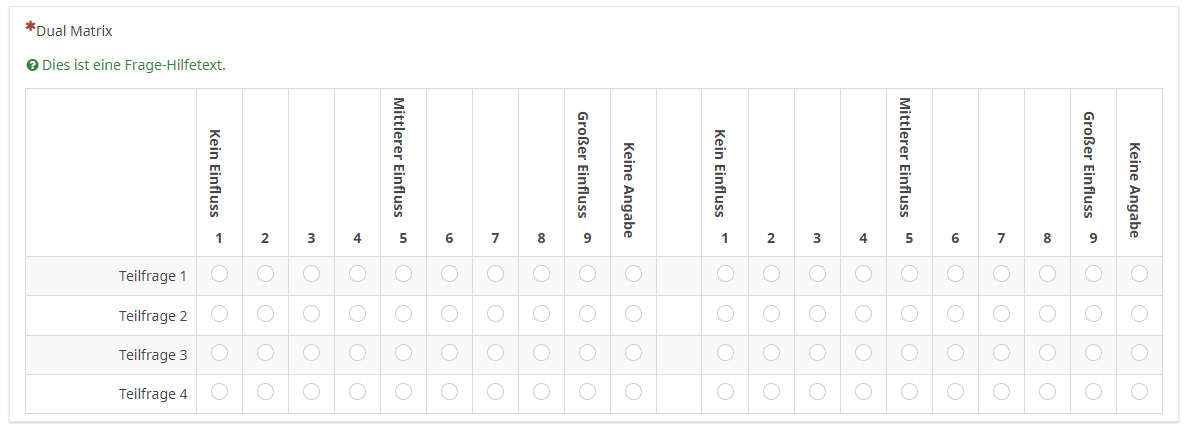Image resolution: width=1189 pixels, height=431 pixels.
Task: Select 8 for Teilfrage 4 in right scale
Action: click(1047, 392)
